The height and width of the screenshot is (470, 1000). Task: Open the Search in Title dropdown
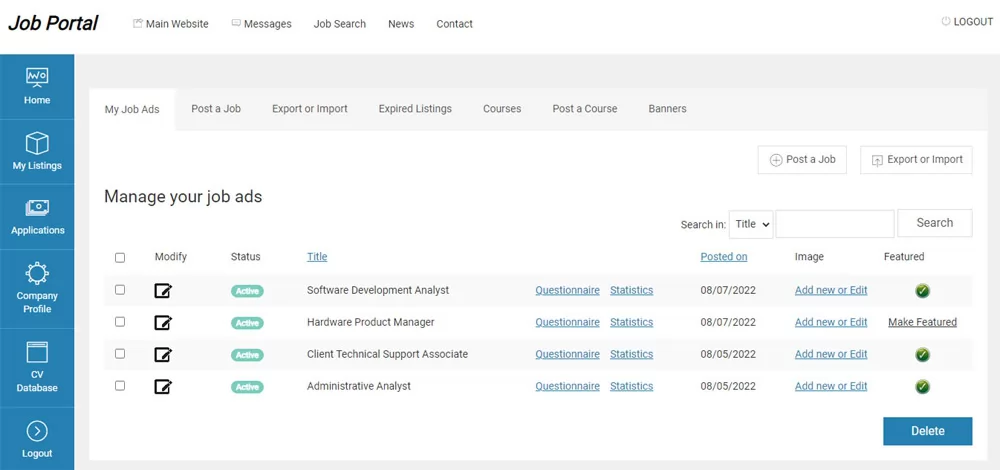pos(751,224)
